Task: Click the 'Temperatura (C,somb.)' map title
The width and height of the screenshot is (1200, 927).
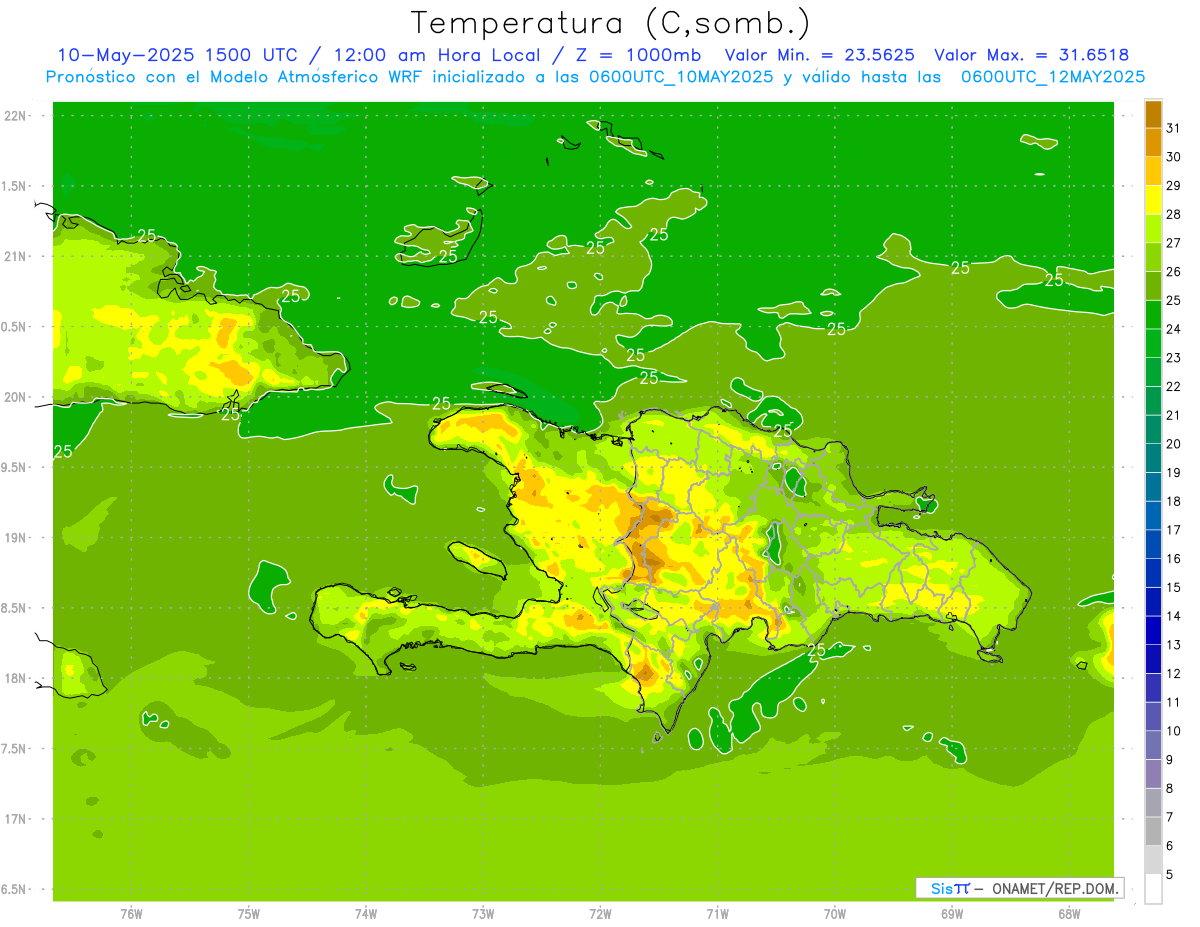Action: 611,23
